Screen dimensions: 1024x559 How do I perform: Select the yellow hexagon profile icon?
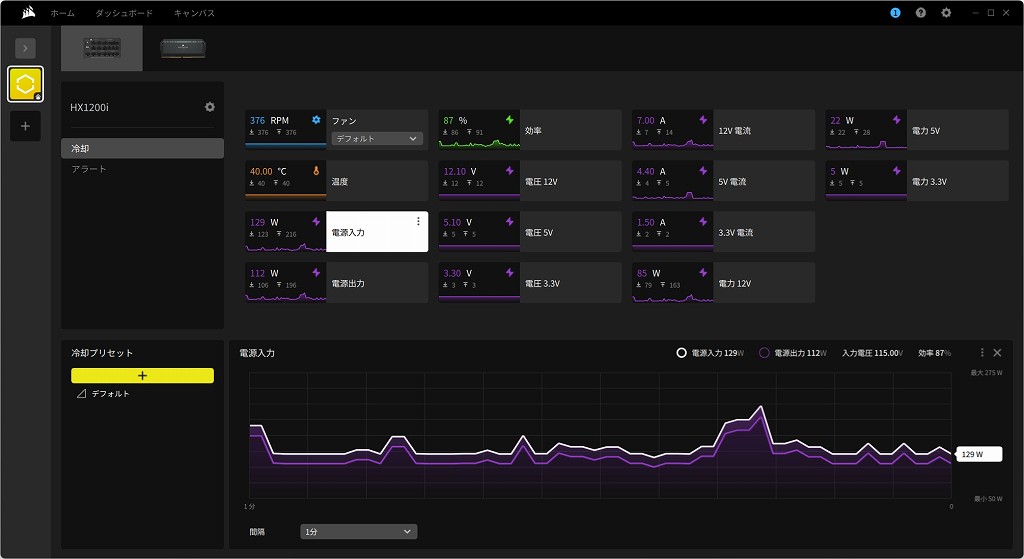[25, 84]
